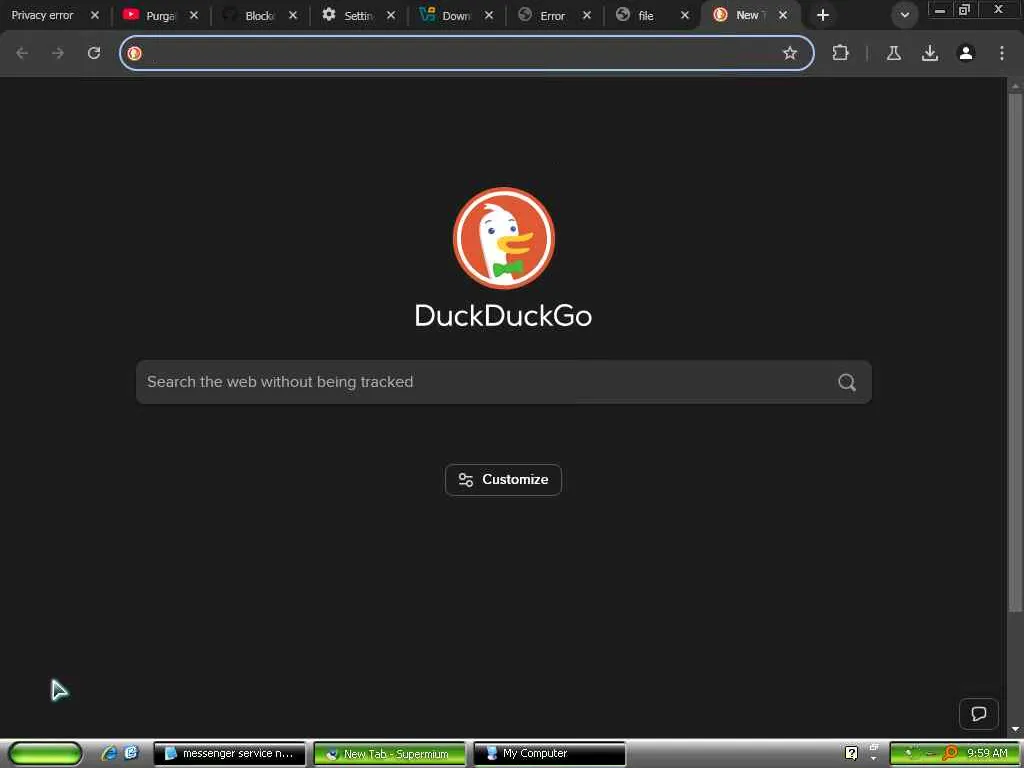Open the downloads icon
1024x768 pixels.
pyautogui.click(x=930, y=53)
